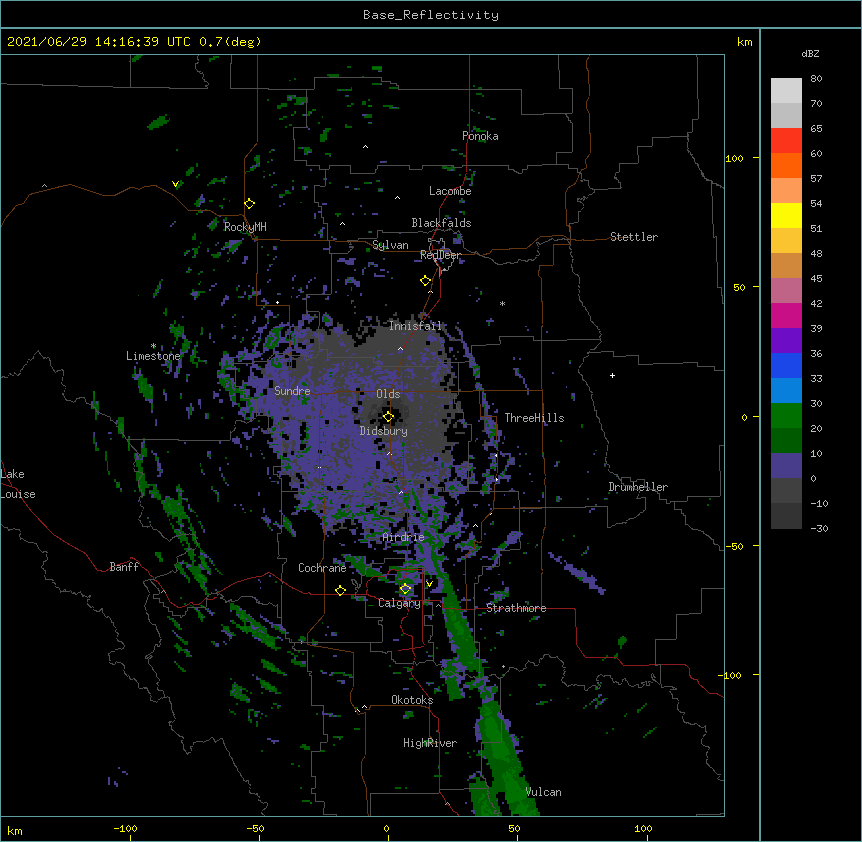Click the RedDeer city label
Viewport: 862px width, 842px height.
(440, 255)
